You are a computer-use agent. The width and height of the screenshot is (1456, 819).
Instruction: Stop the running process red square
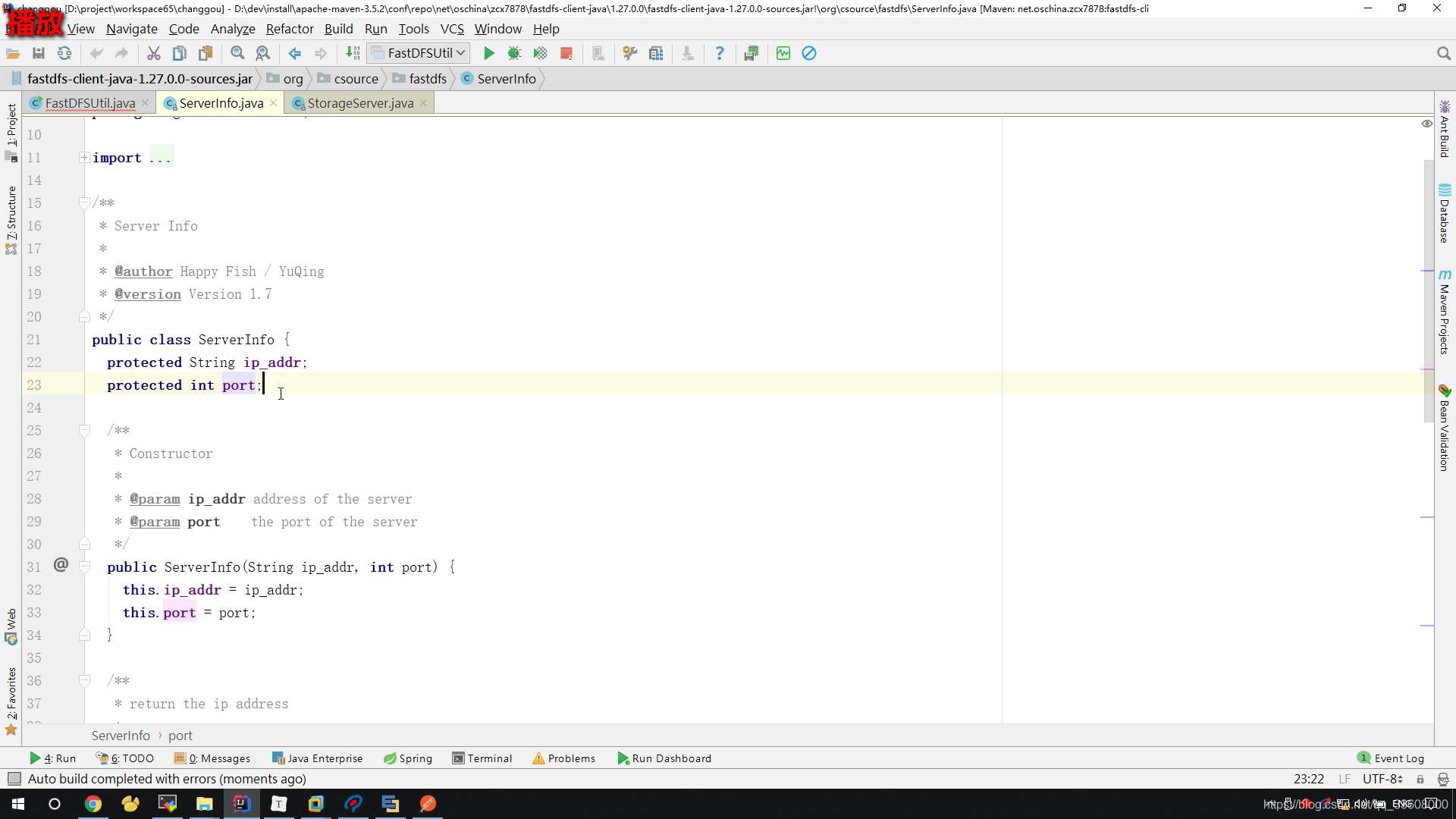point(566,53)
